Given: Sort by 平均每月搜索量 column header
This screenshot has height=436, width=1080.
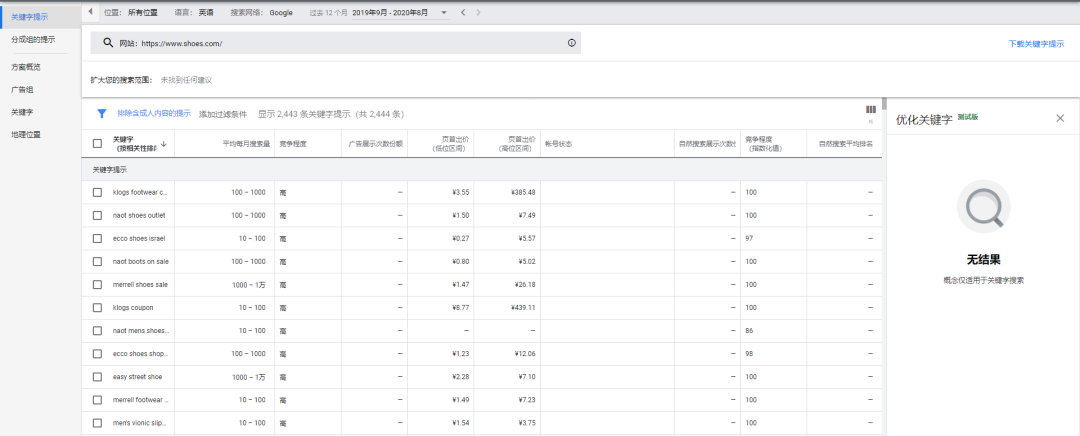Looking at the screenshot, I should click(x=246, y=144).
